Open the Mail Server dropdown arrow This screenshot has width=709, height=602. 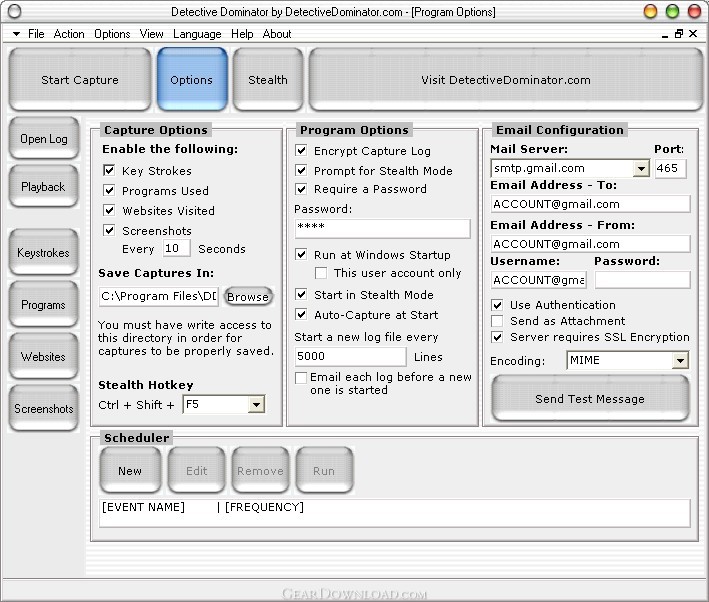[641, 169]
